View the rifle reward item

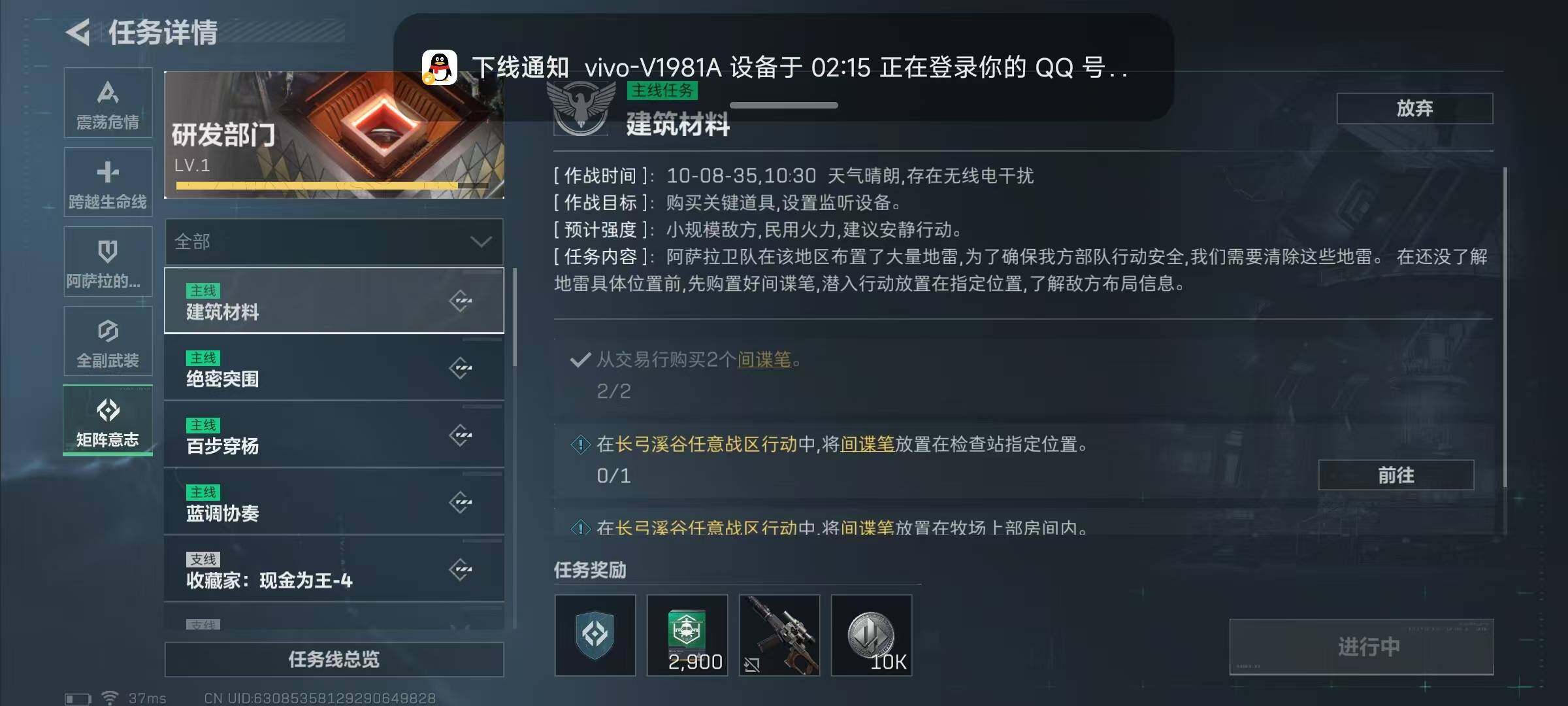pos(779,635)
